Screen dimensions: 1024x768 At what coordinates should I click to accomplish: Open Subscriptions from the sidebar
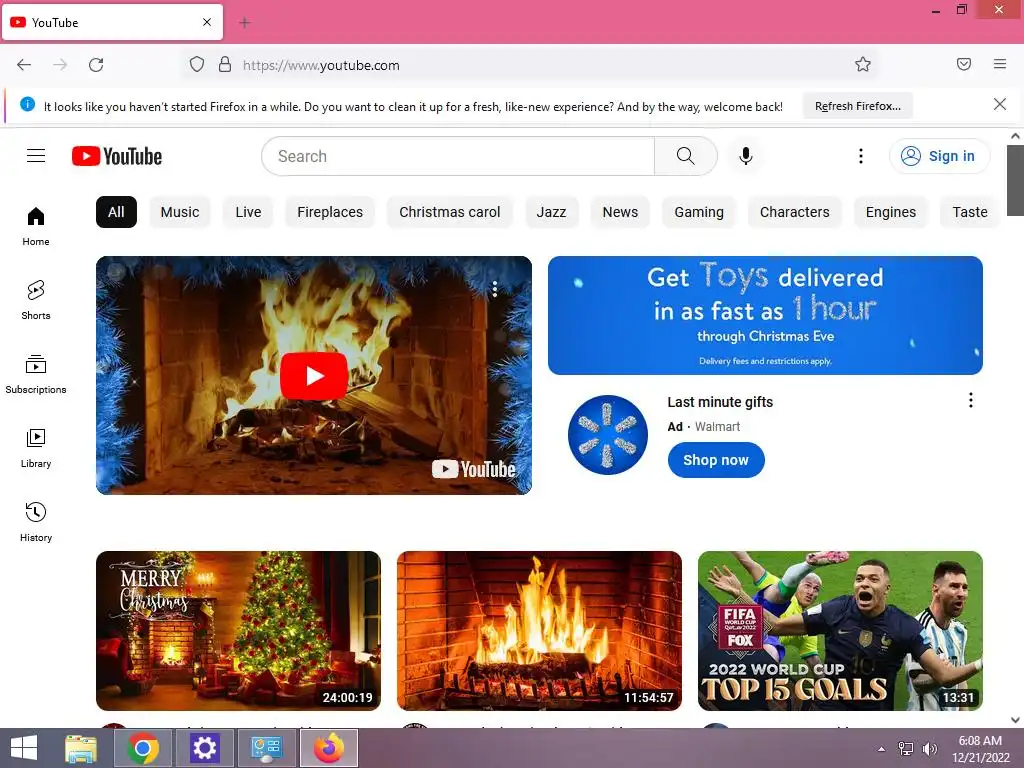[x=36, y=374]
